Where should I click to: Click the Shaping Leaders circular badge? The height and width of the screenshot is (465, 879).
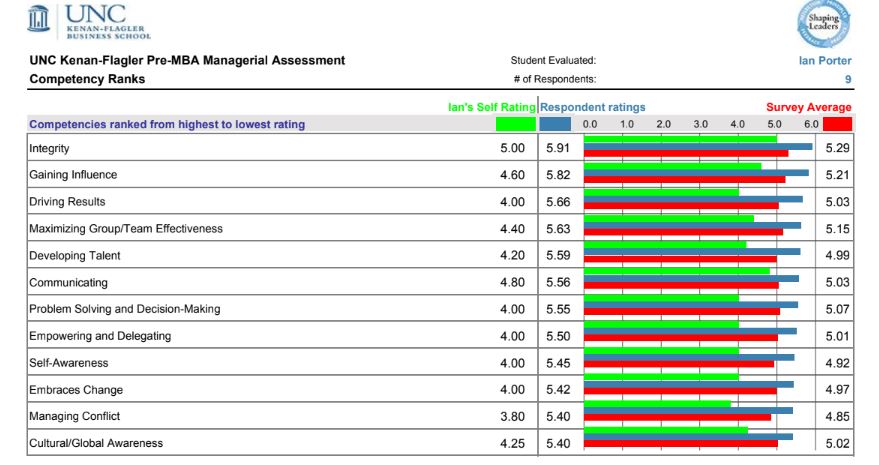[x=824, y=24]
